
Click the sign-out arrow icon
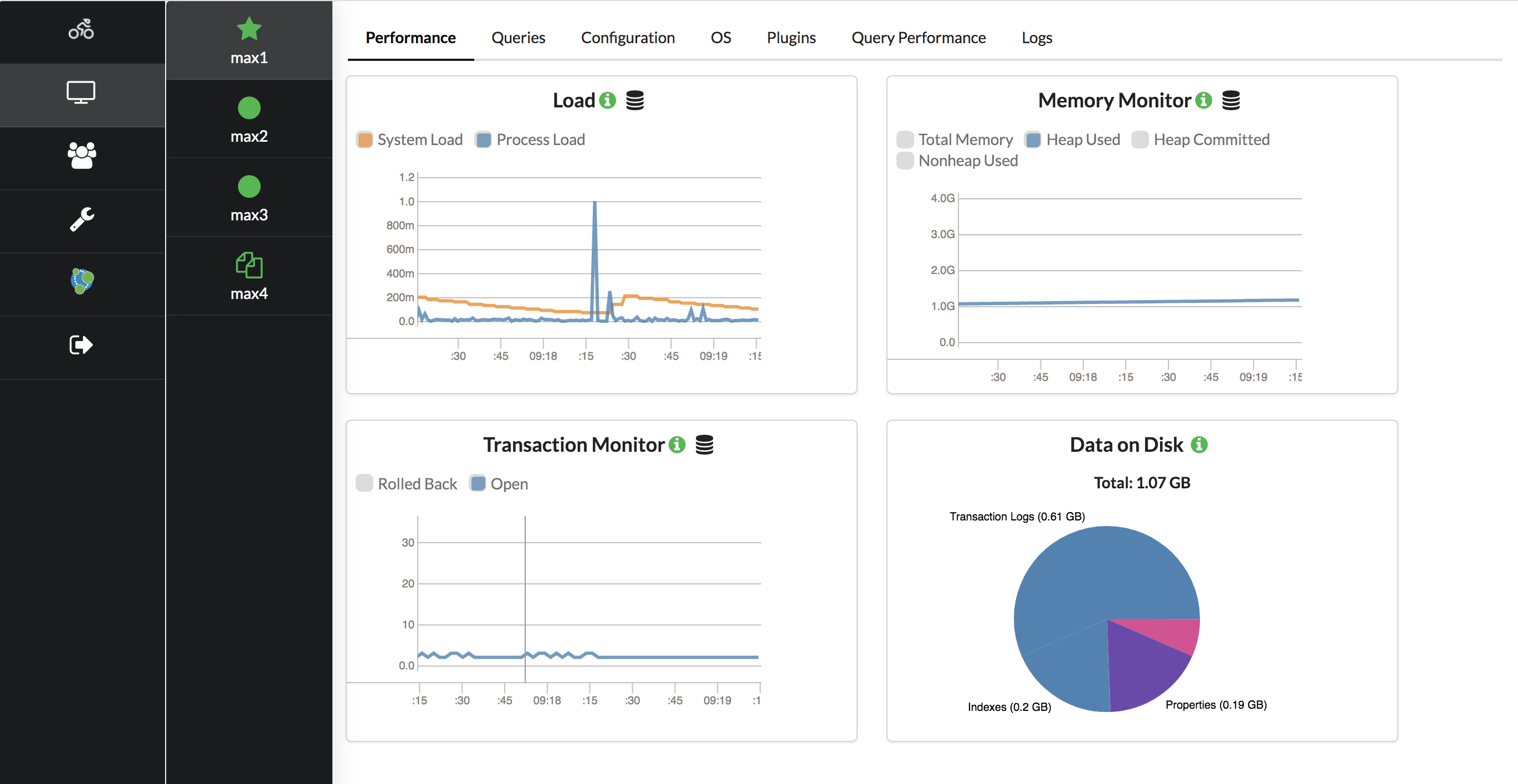tap(81, 344)
